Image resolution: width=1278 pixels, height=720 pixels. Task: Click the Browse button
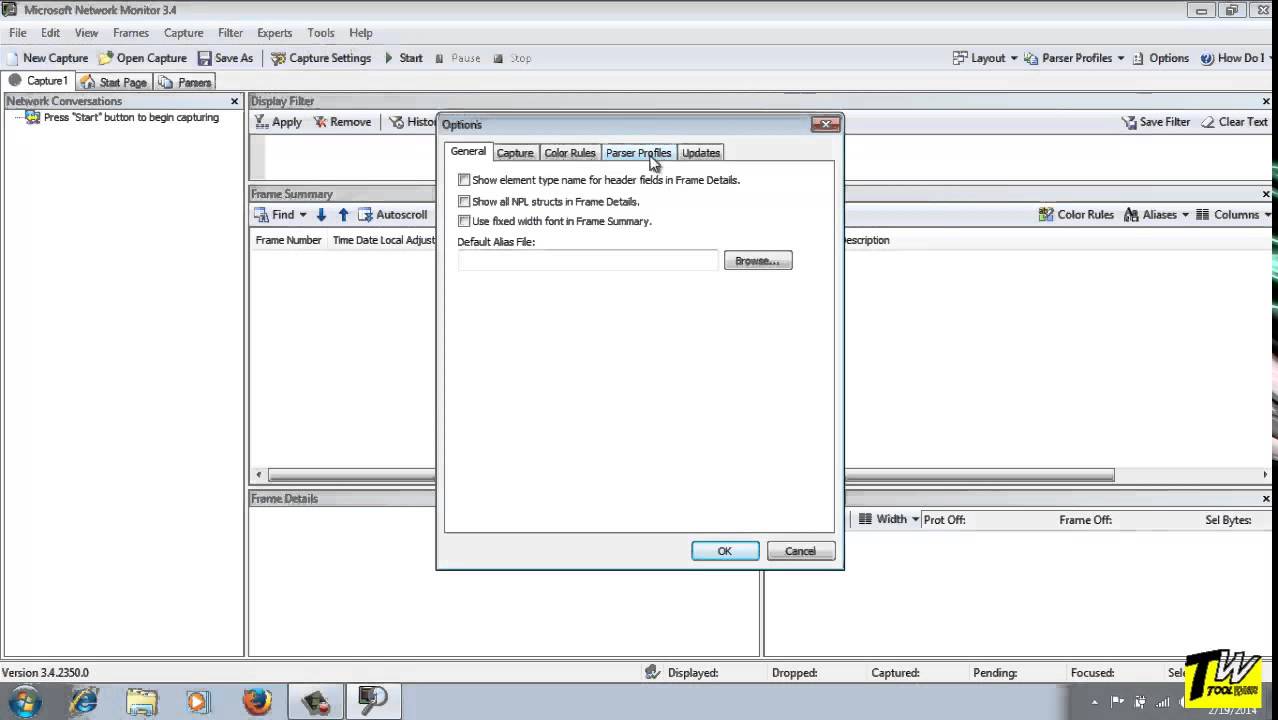pyautogui.click(x=758, y=261)
